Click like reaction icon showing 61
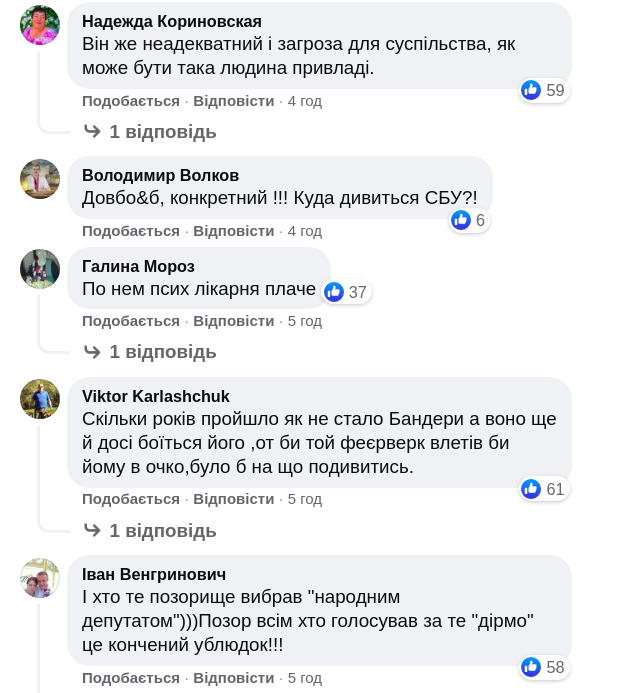Image resolution: width=624 pixels, height=693 pixels. click(531, 489)
